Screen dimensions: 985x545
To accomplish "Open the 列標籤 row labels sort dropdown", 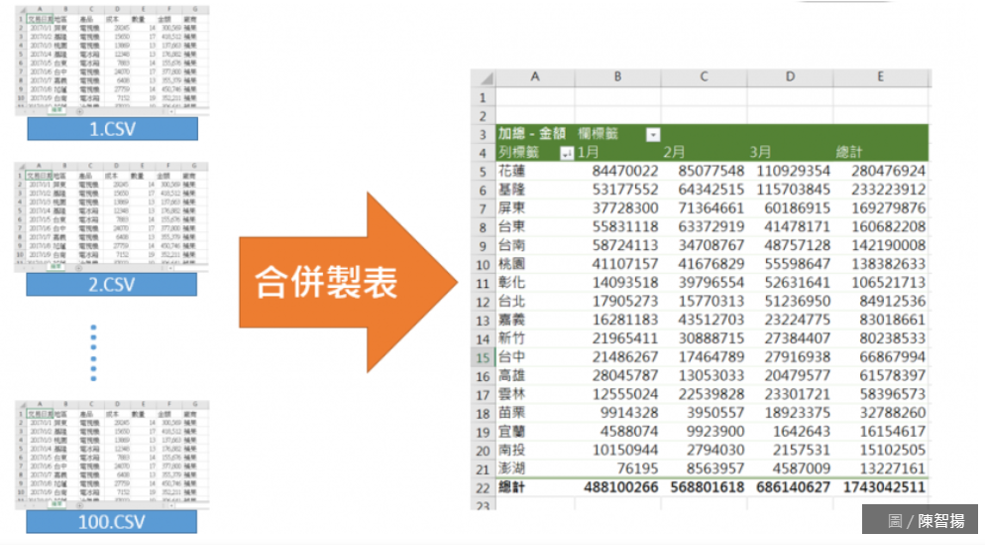I will coord(567,153).
